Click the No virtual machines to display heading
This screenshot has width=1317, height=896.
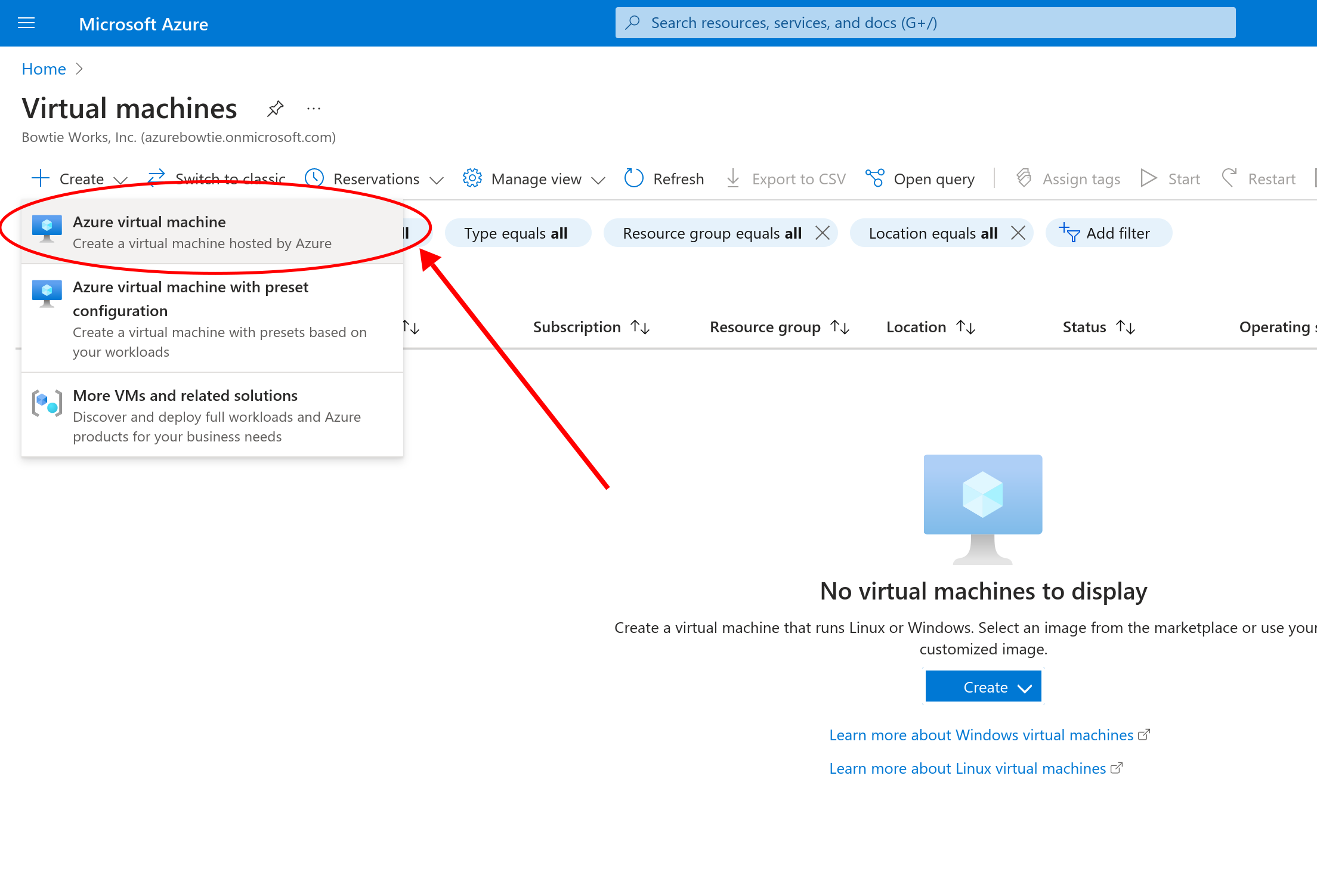pyautogui.click(x=984, y=591)
